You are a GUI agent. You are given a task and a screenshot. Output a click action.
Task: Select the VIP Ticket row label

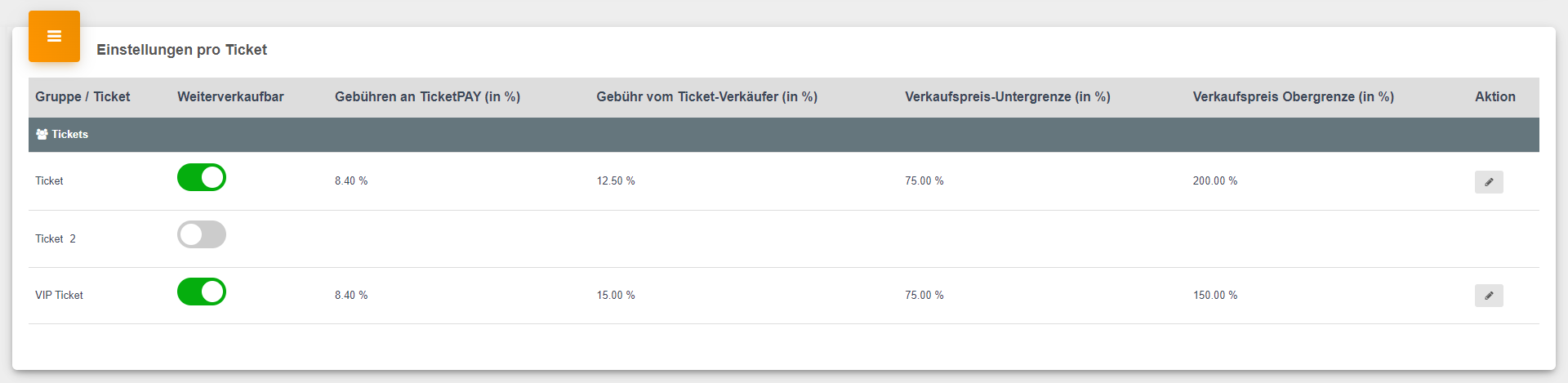[x=59, y=296]
